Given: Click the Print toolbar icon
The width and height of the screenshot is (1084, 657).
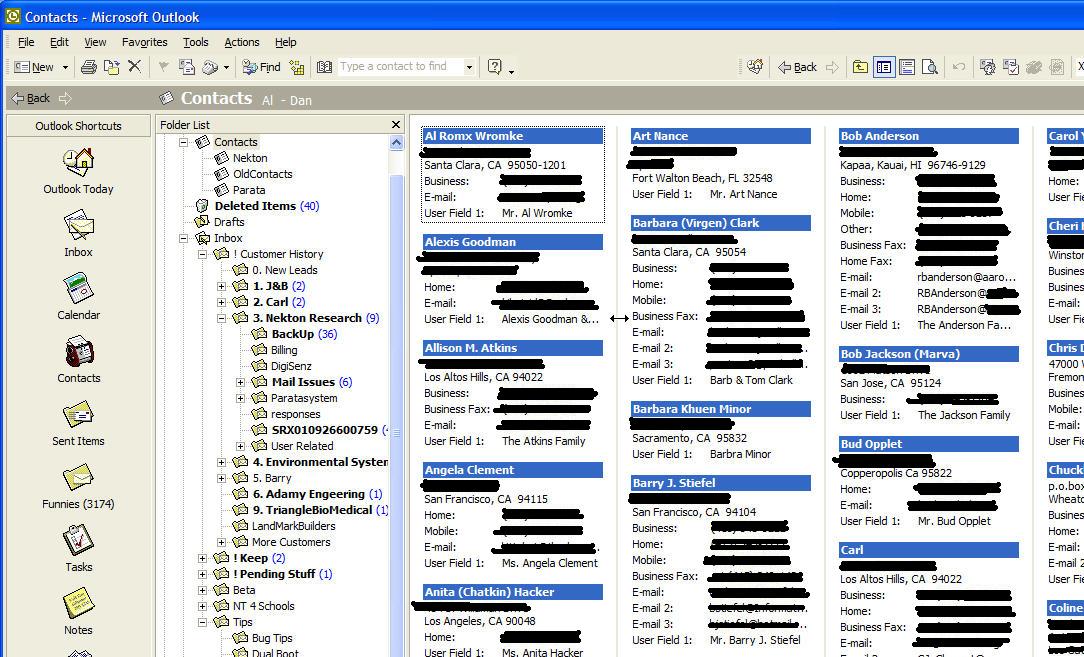Looking at the screenshot, I should pos(88,67).
